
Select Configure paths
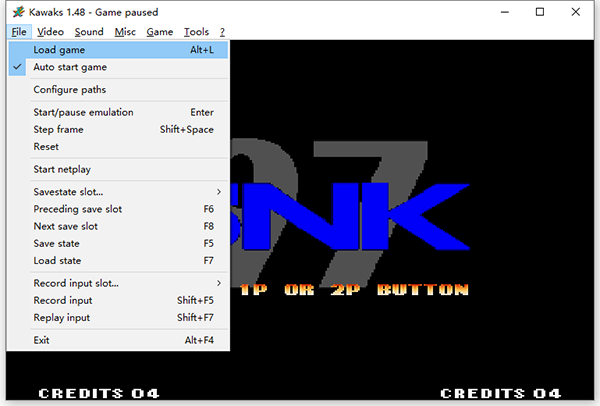click(118, 90)
